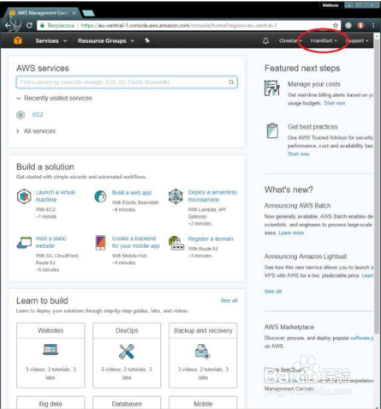
Task: Expand the All services section
Action: 36,131
